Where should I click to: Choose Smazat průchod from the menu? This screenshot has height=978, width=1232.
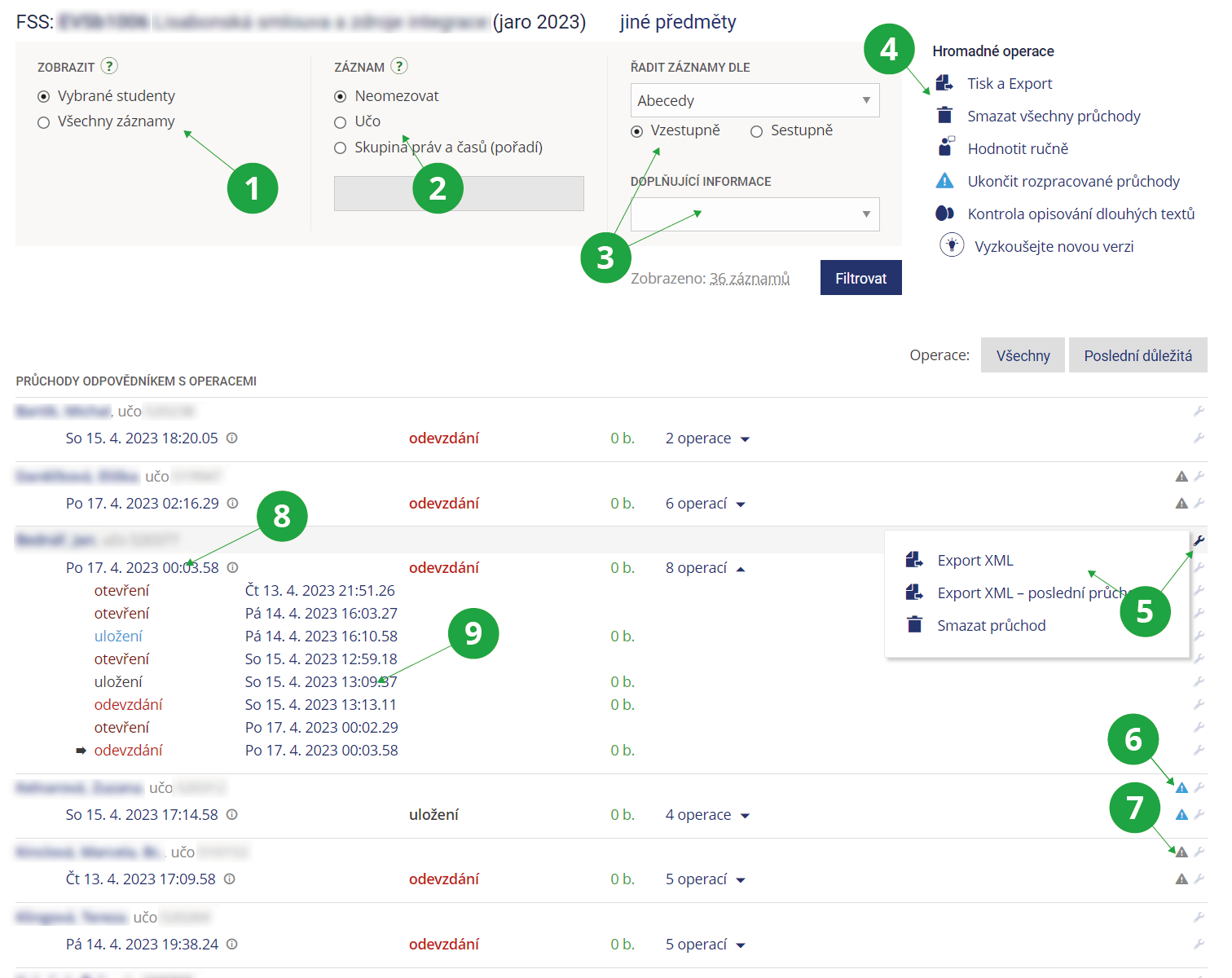point(991,626)
